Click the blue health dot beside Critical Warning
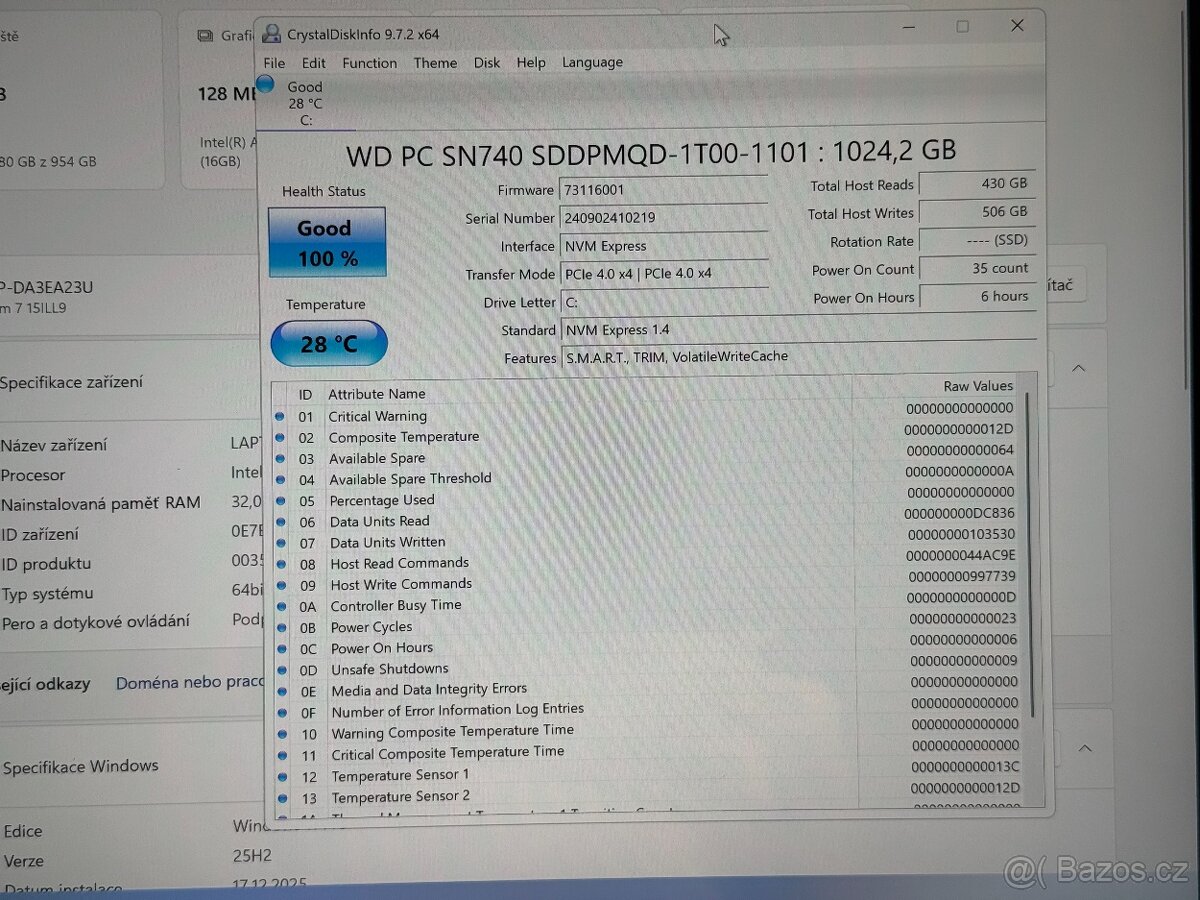 click(282, 416)
